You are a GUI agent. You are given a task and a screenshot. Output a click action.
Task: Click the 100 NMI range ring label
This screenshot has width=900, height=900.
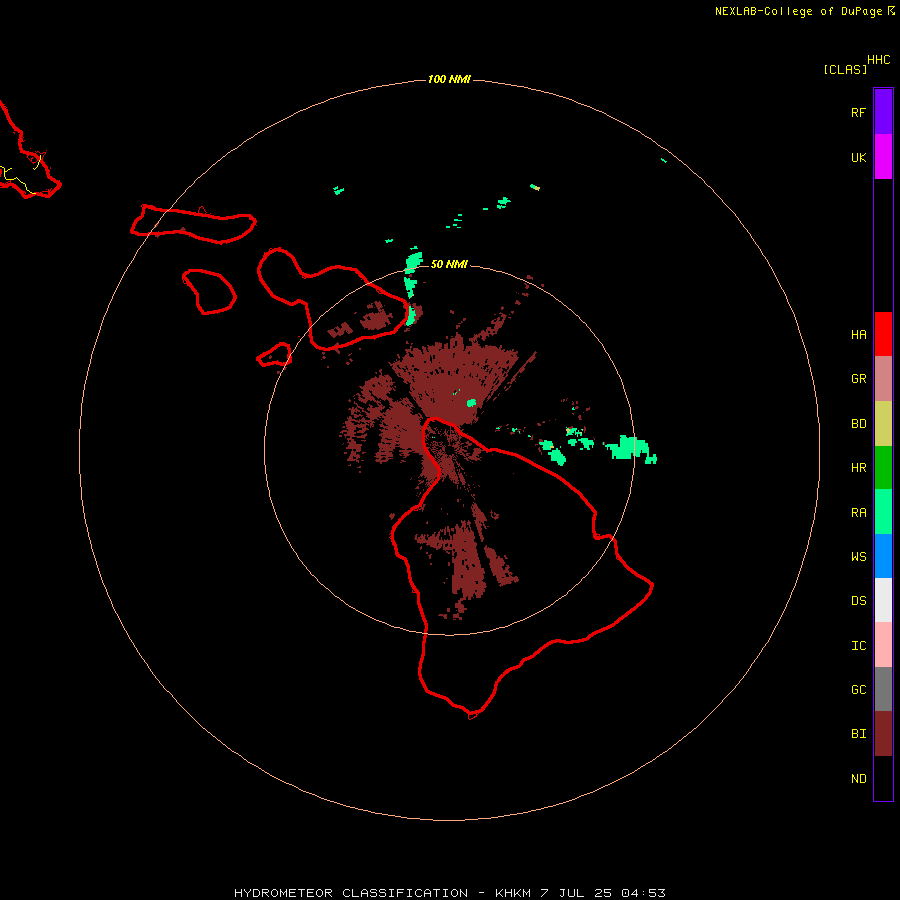click(449, 79)
